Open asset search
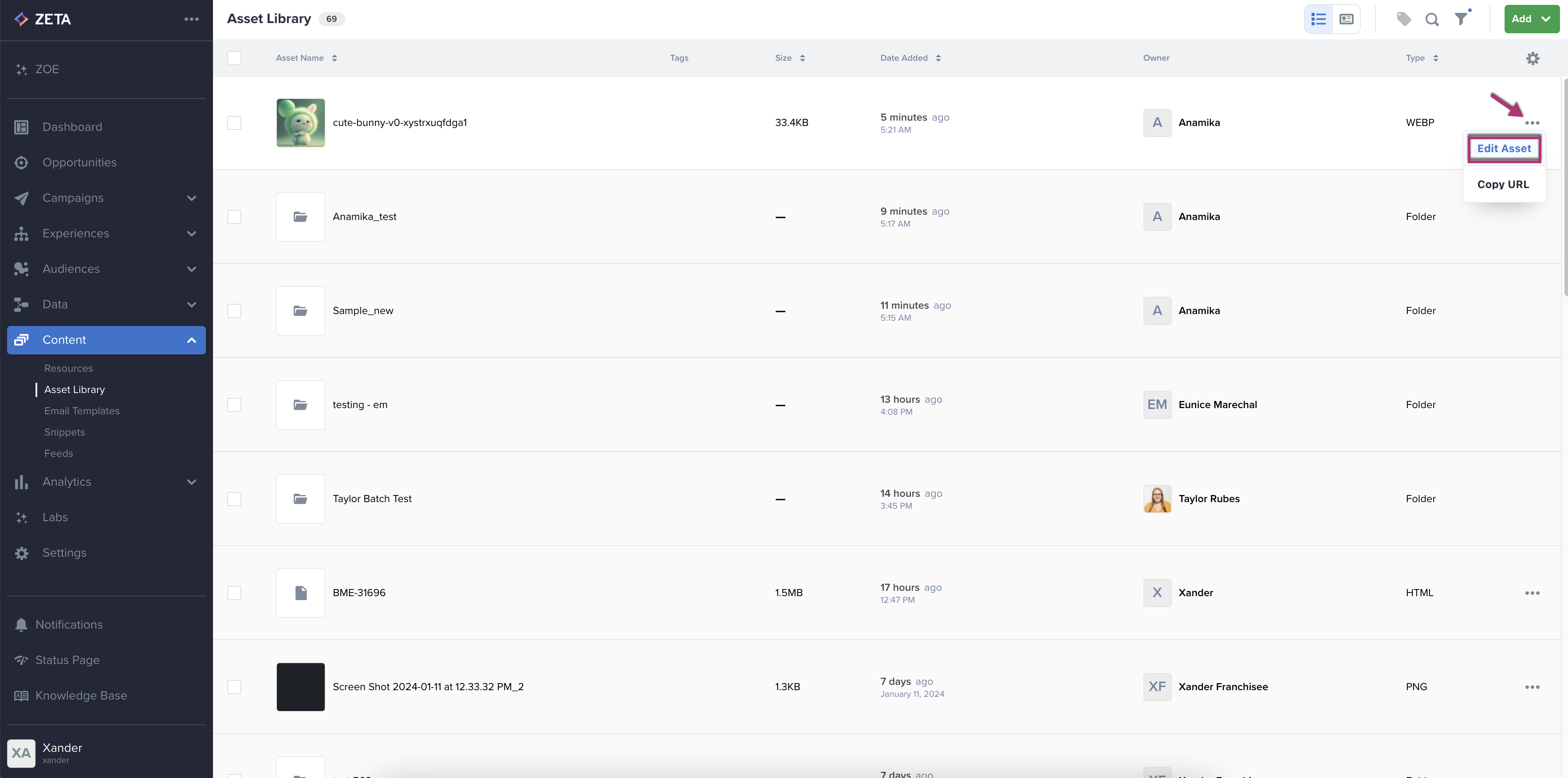This screenshot has height=778, width=1568. 1432,20
